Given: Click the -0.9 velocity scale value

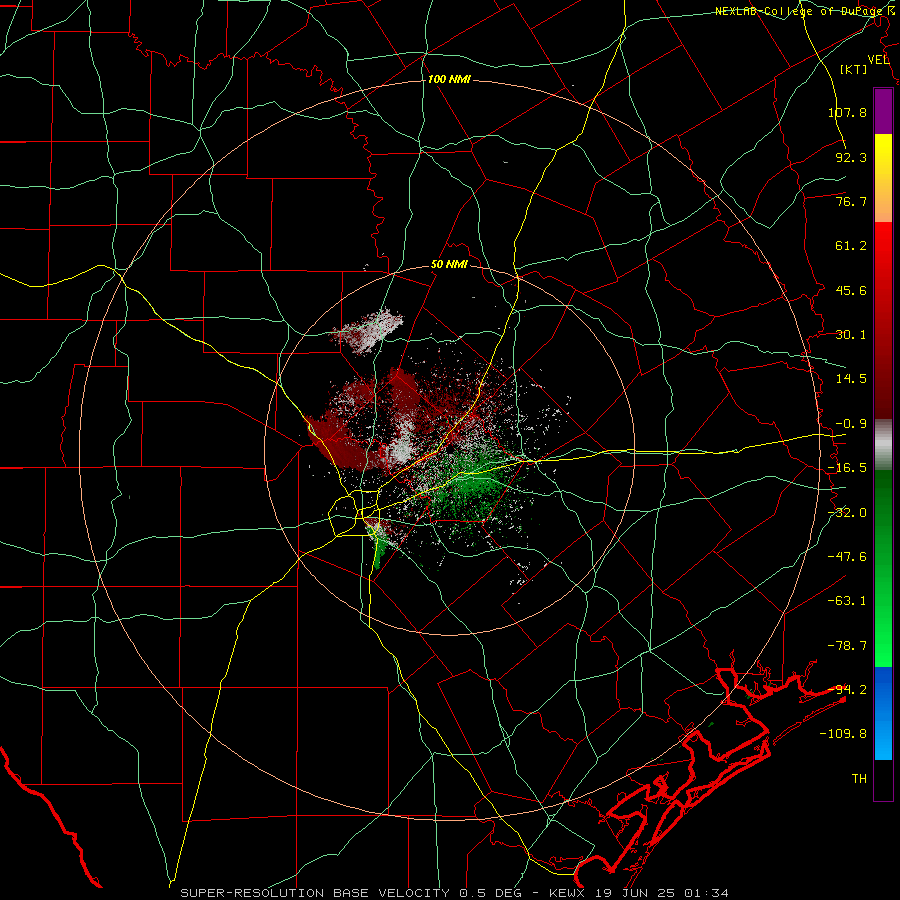Looking at the screenshot, I should 851,424.
